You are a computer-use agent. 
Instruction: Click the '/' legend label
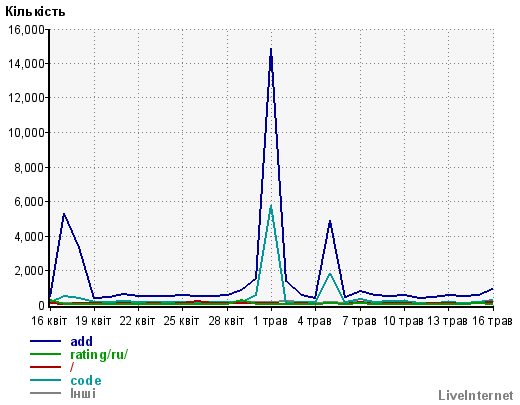tap(72, 367)
